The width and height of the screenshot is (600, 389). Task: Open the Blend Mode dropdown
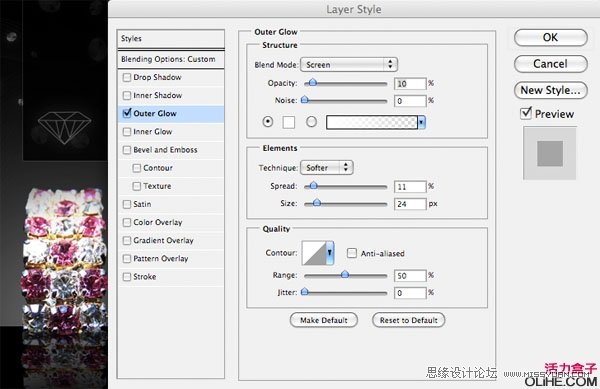[349, 65]
